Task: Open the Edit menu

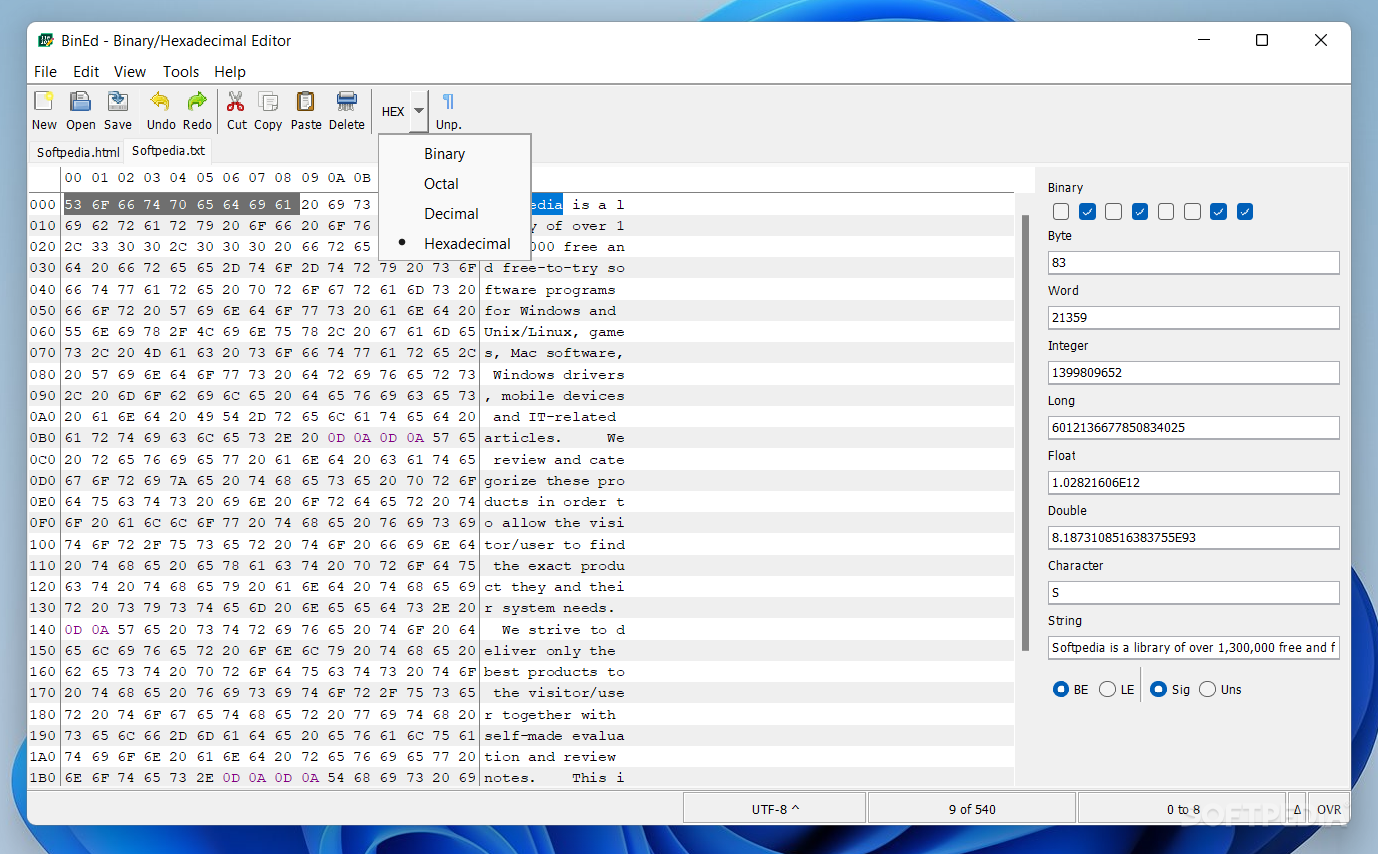Action: coord(86,72)
